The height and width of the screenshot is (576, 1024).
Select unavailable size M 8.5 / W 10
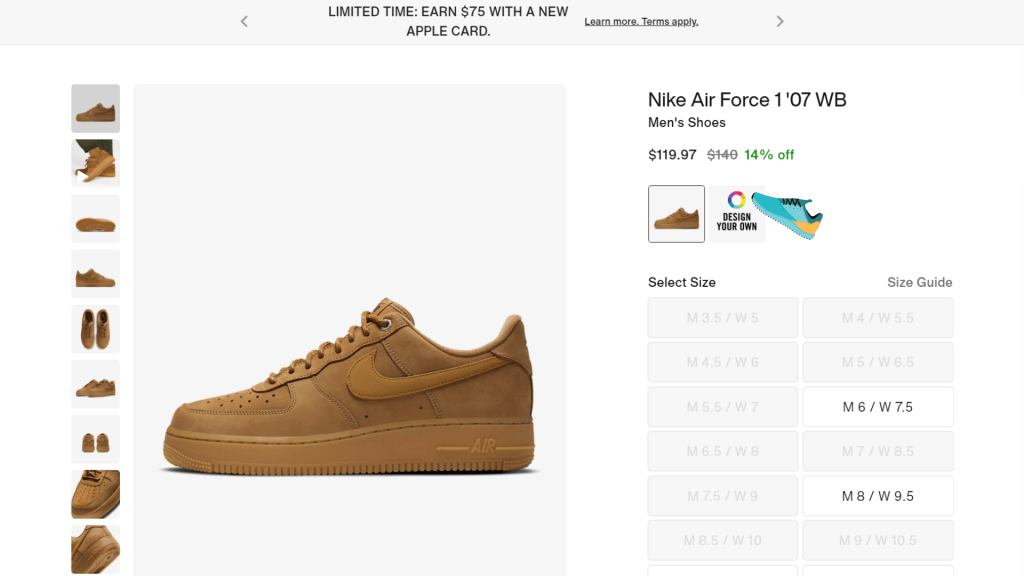[723, 541]
